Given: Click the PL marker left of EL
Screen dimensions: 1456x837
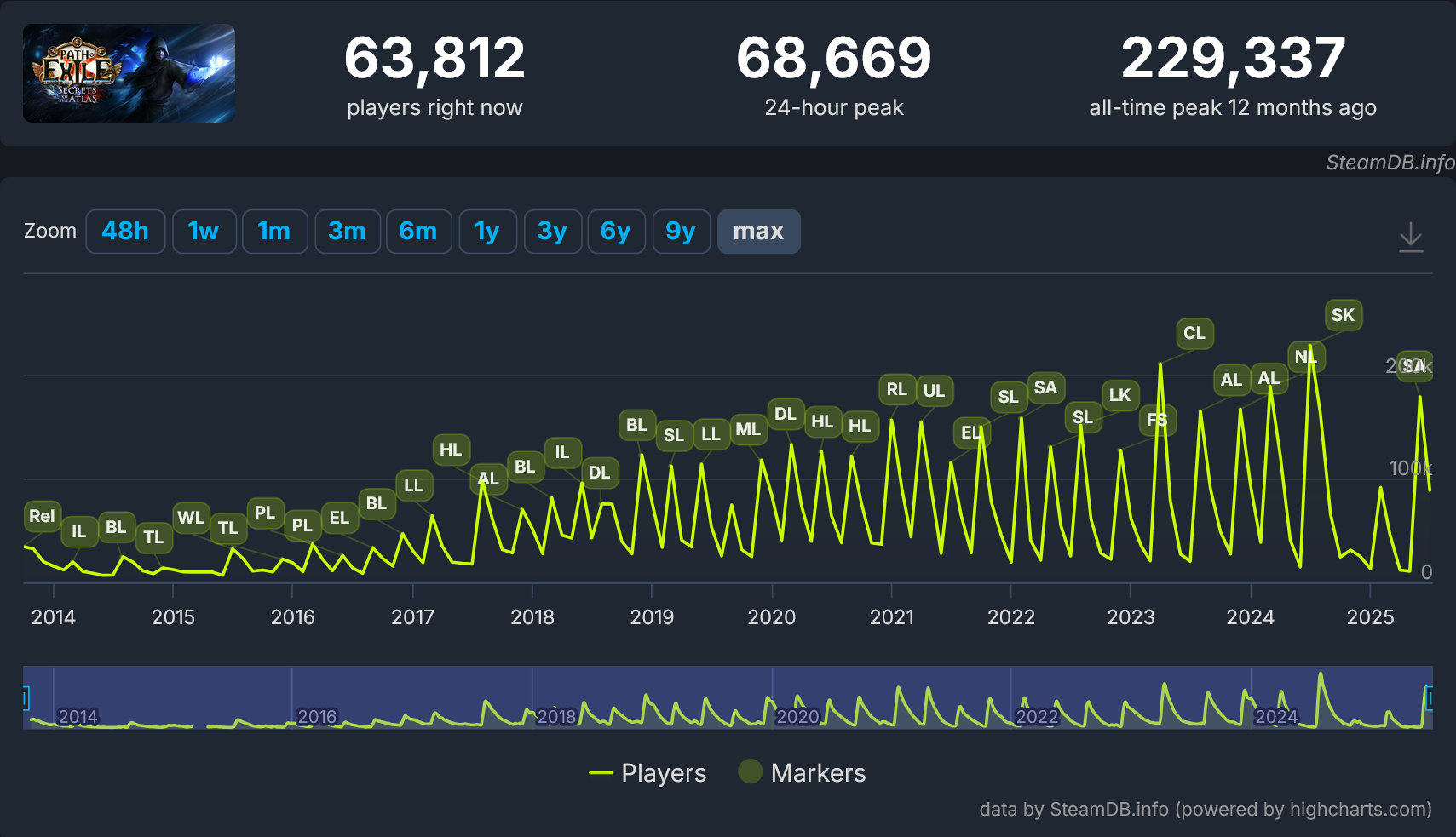Looking at the screenshot, I should click(x=302, y=525).
